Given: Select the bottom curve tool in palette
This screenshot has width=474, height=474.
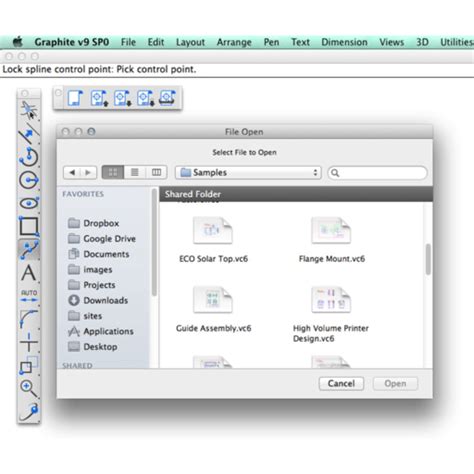Looking at the screenshot, I should 29,411.
